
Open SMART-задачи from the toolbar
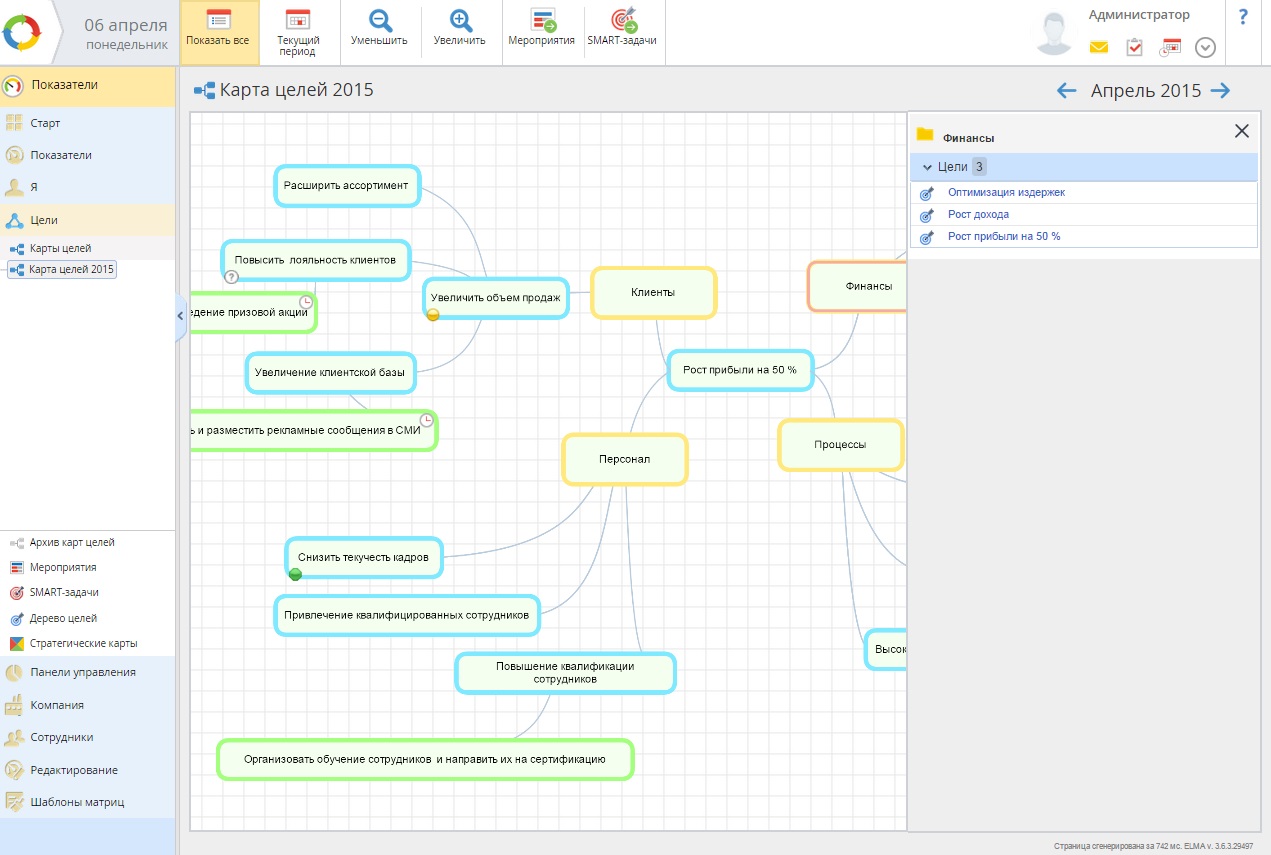pyautogui.click(x=623, y=28)
